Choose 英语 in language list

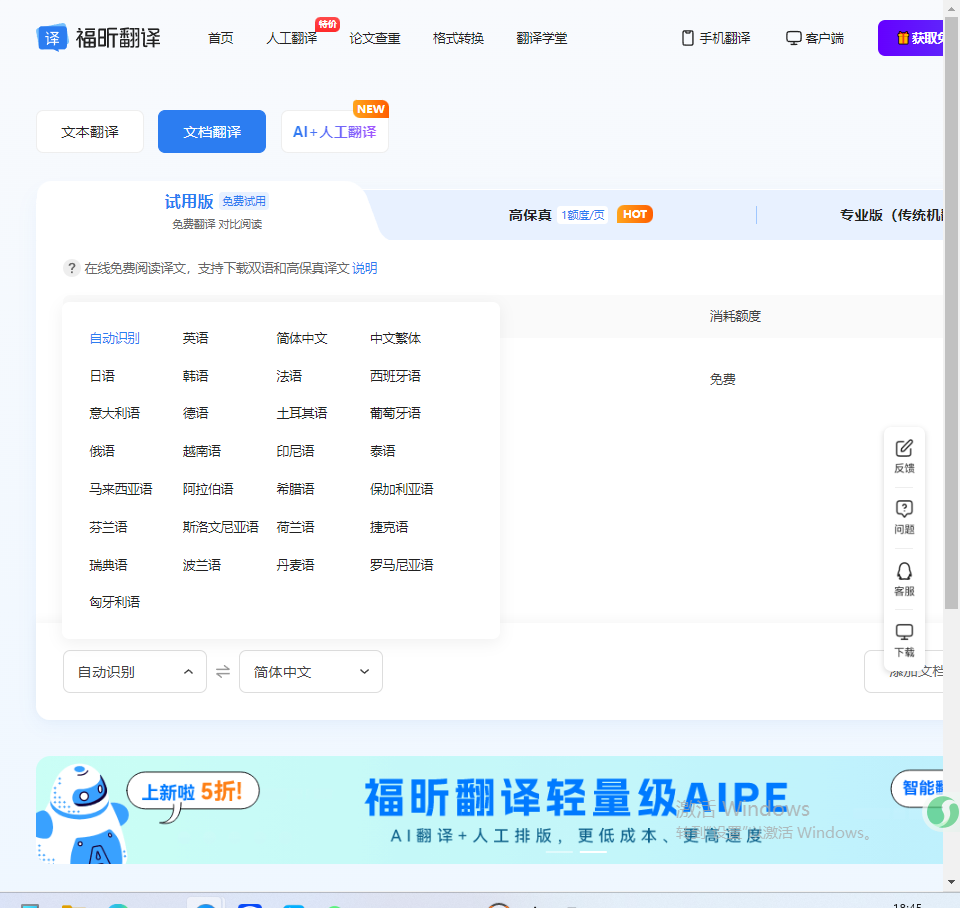(x=195, y=339)
